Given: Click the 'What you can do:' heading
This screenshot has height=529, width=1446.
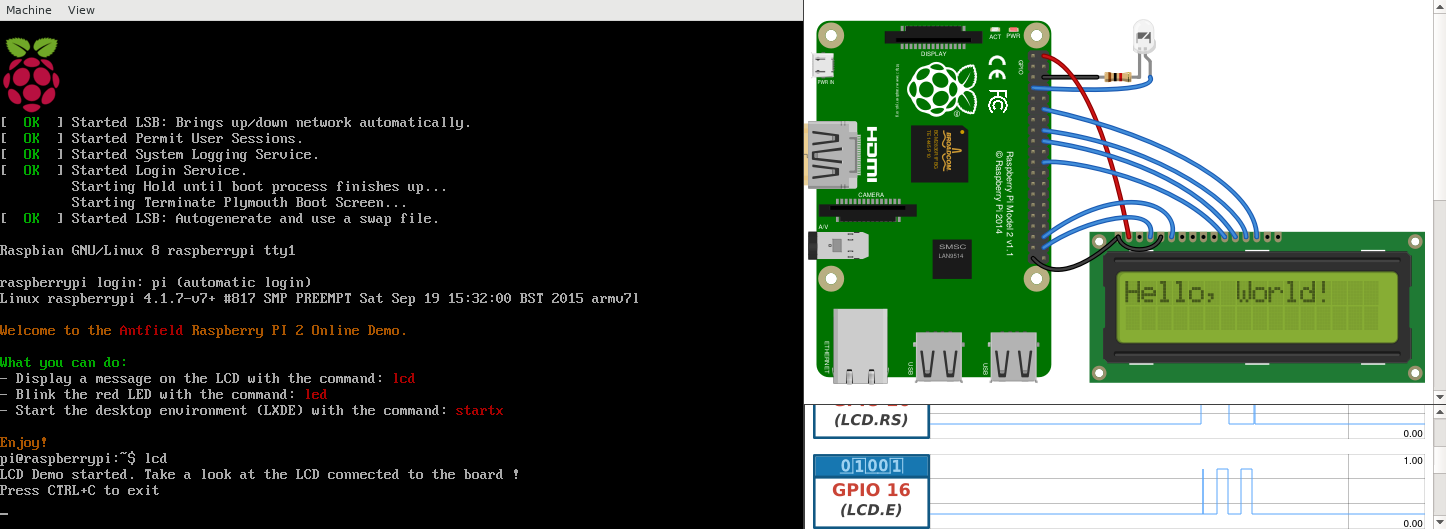Looking at the screenshot, I should point(64,363).
